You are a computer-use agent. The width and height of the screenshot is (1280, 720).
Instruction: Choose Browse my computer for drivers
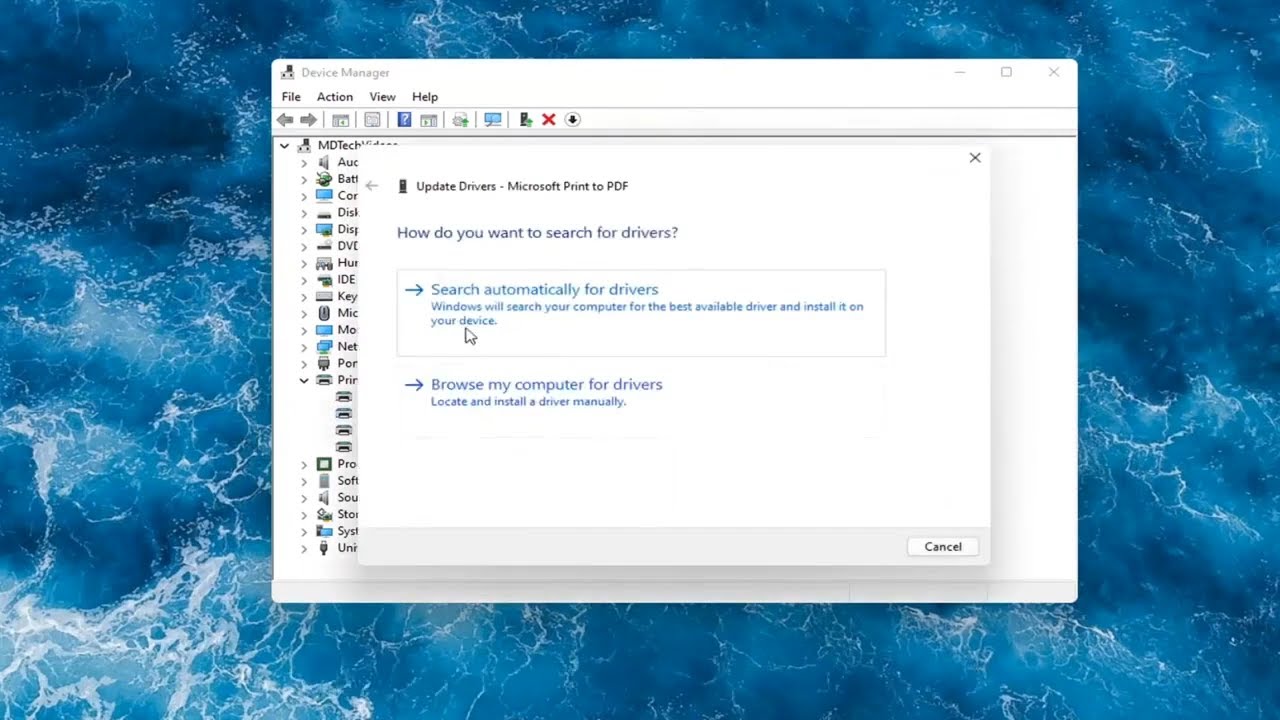(x=641, y=394)
